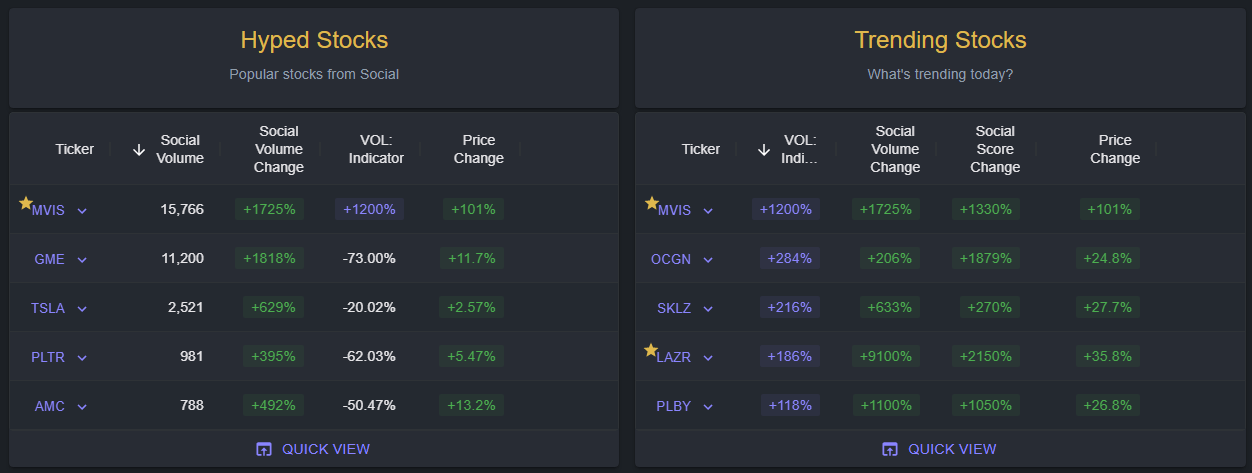Image resolution: width=1252 pixels, height=473 pixels.
Task: Click Quick View icon under Hyped Stocks
Action: (x=264, y=449)
